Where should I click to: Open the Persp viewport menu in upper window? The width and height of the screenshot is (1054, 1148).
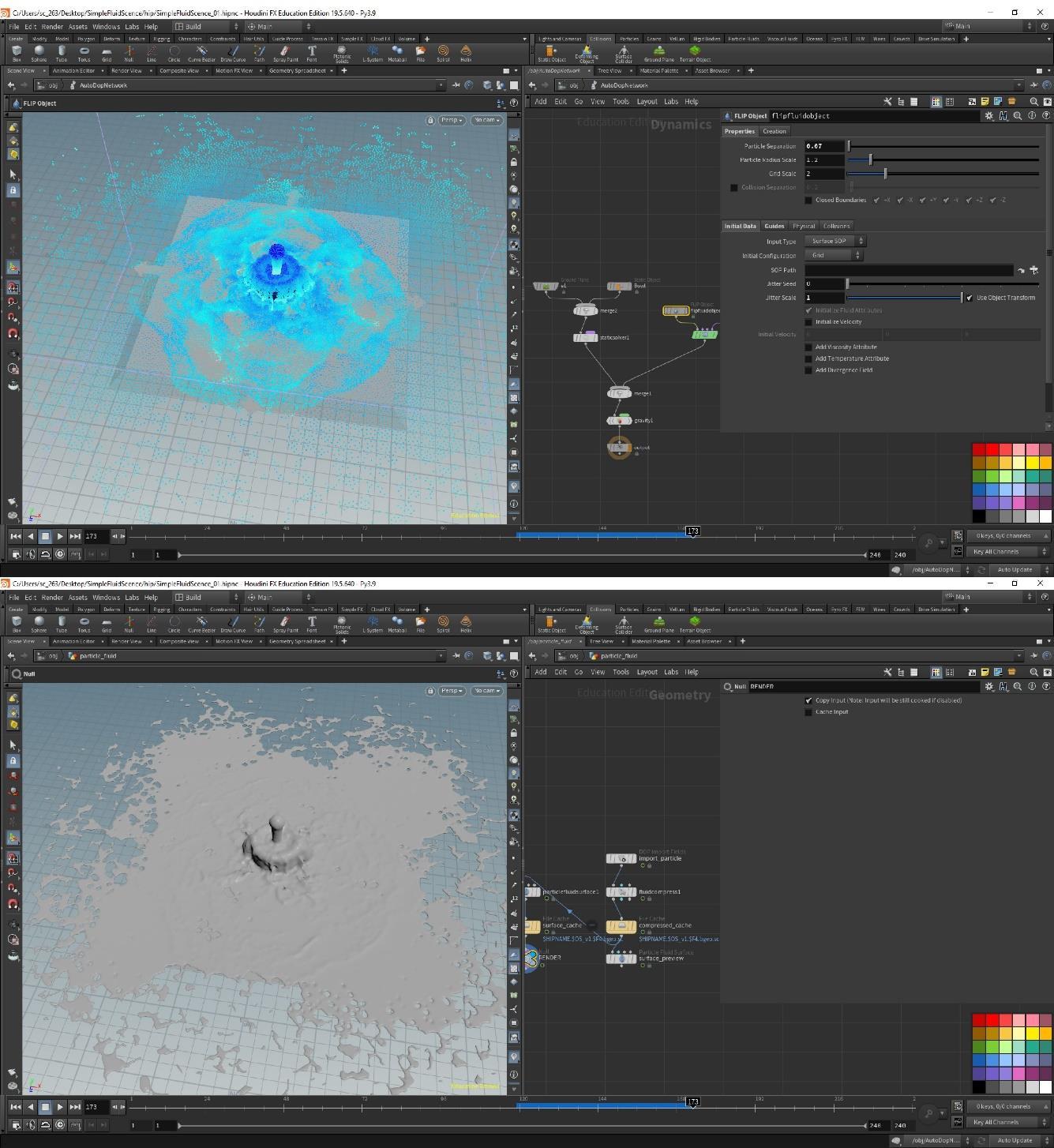point(452,120)
